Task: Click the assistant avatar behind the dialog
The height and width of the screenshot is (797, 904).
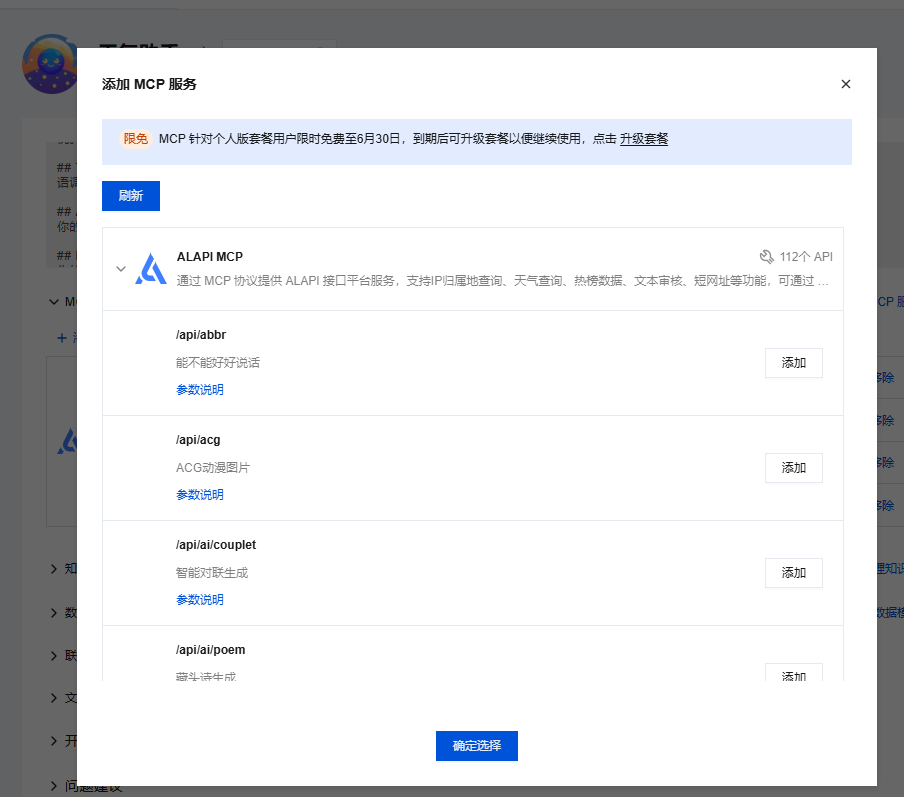Action: tap(49, 64)
